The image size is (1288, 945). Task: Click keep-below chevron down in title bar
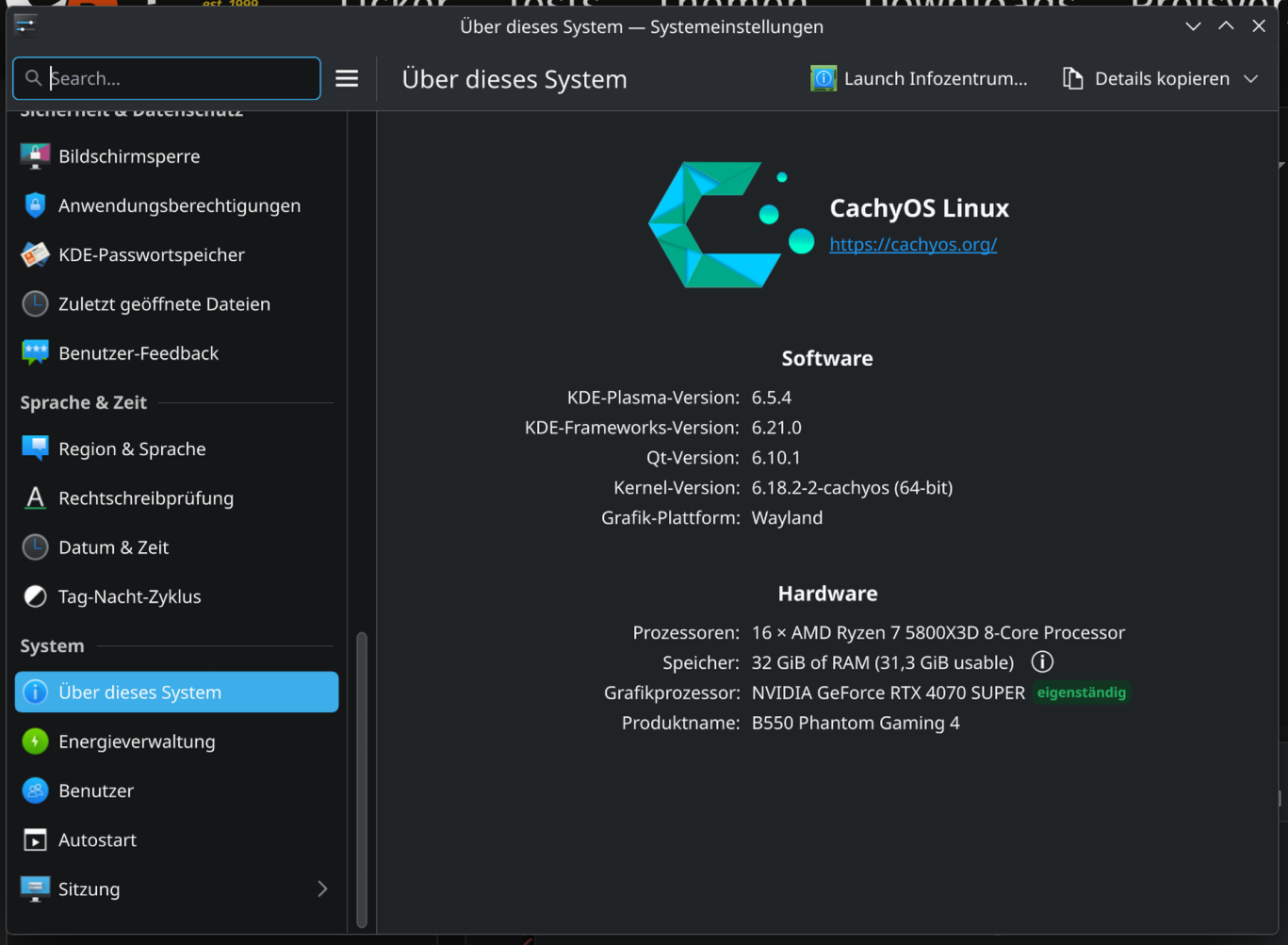(1193, 26)
